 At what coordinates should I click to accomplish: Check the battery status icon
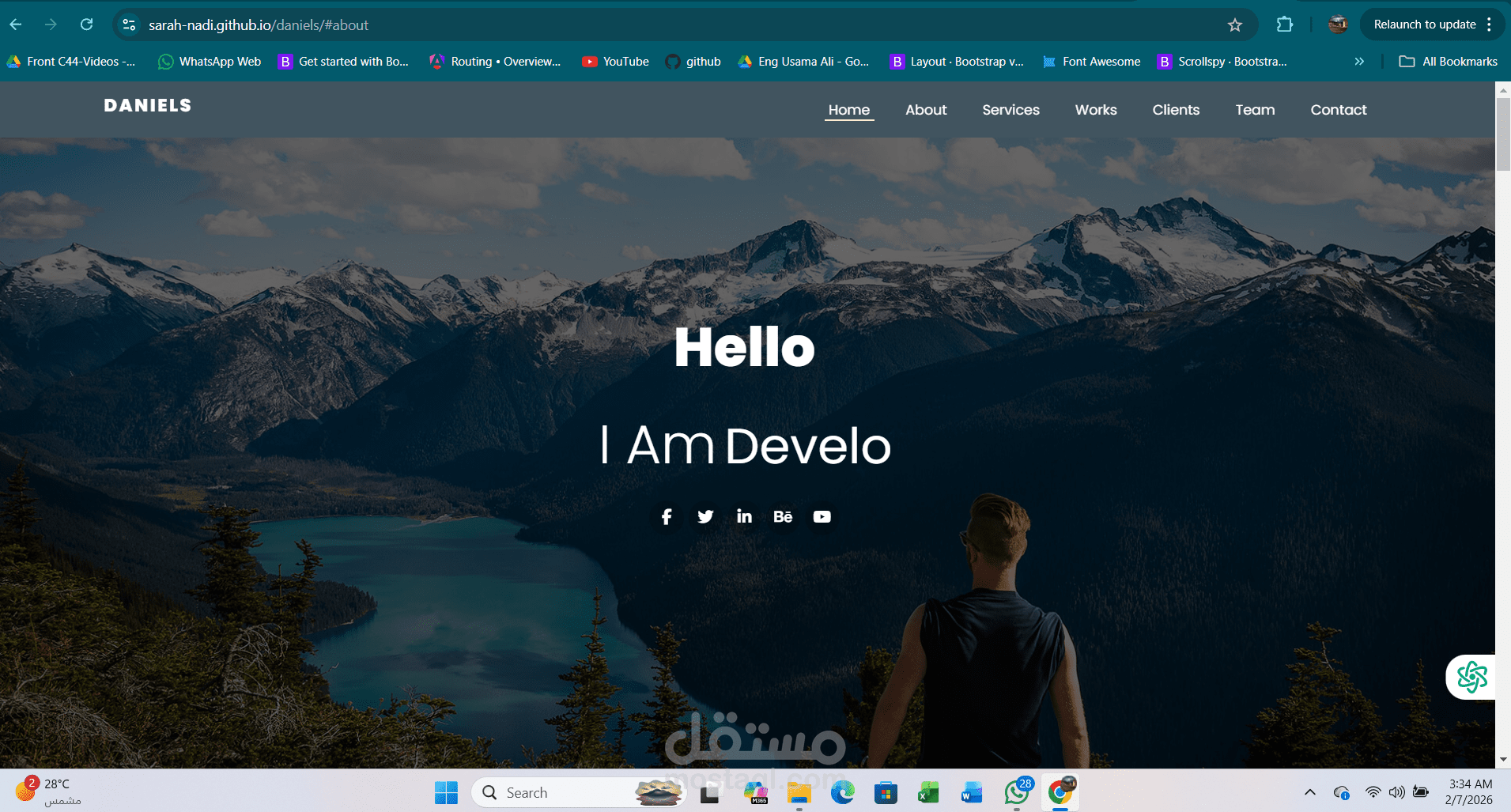click(1421, 792)
